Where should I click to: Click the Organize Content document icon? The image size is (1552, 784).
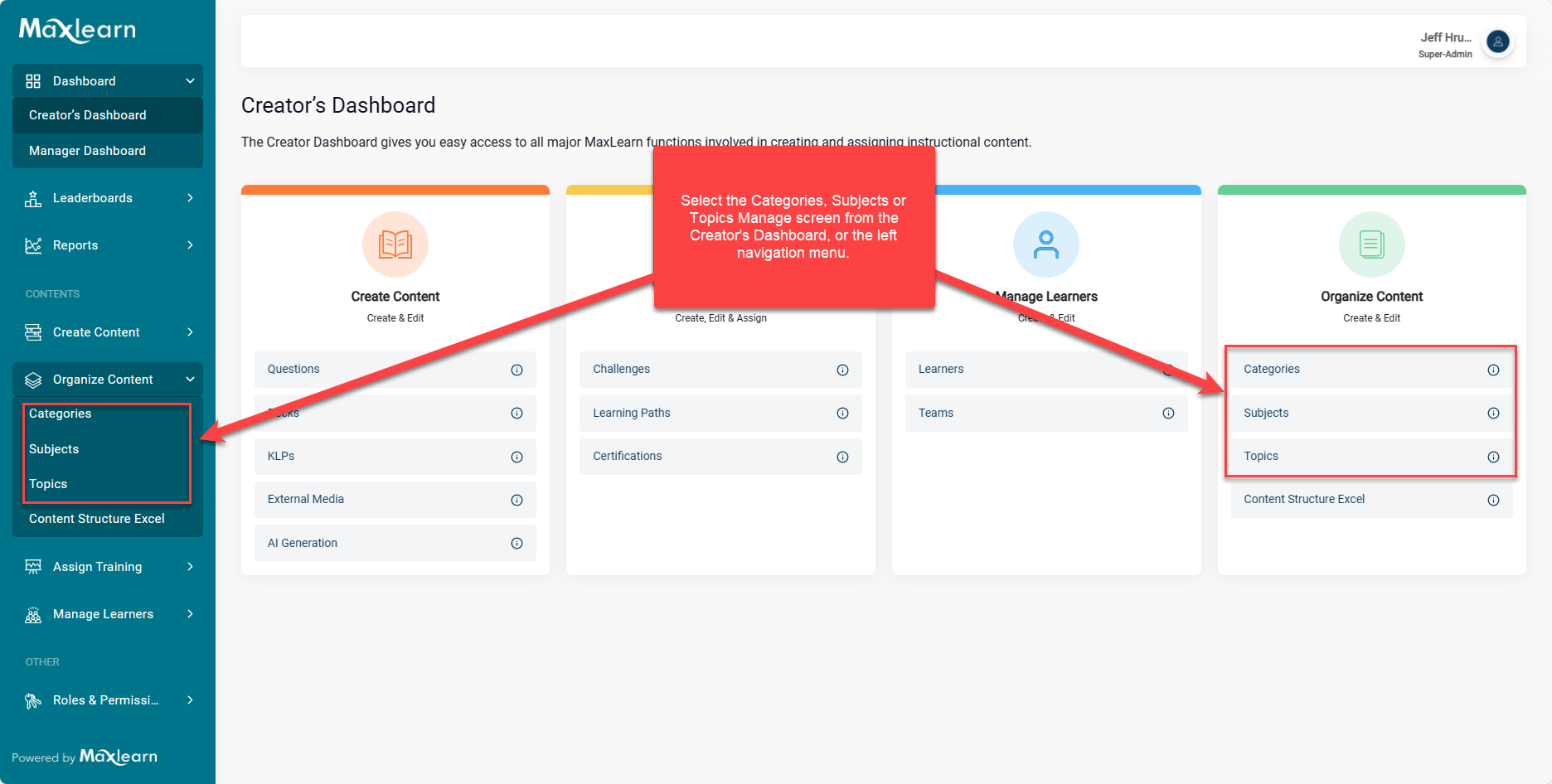pyautogui.click(x=1372, y=244)
